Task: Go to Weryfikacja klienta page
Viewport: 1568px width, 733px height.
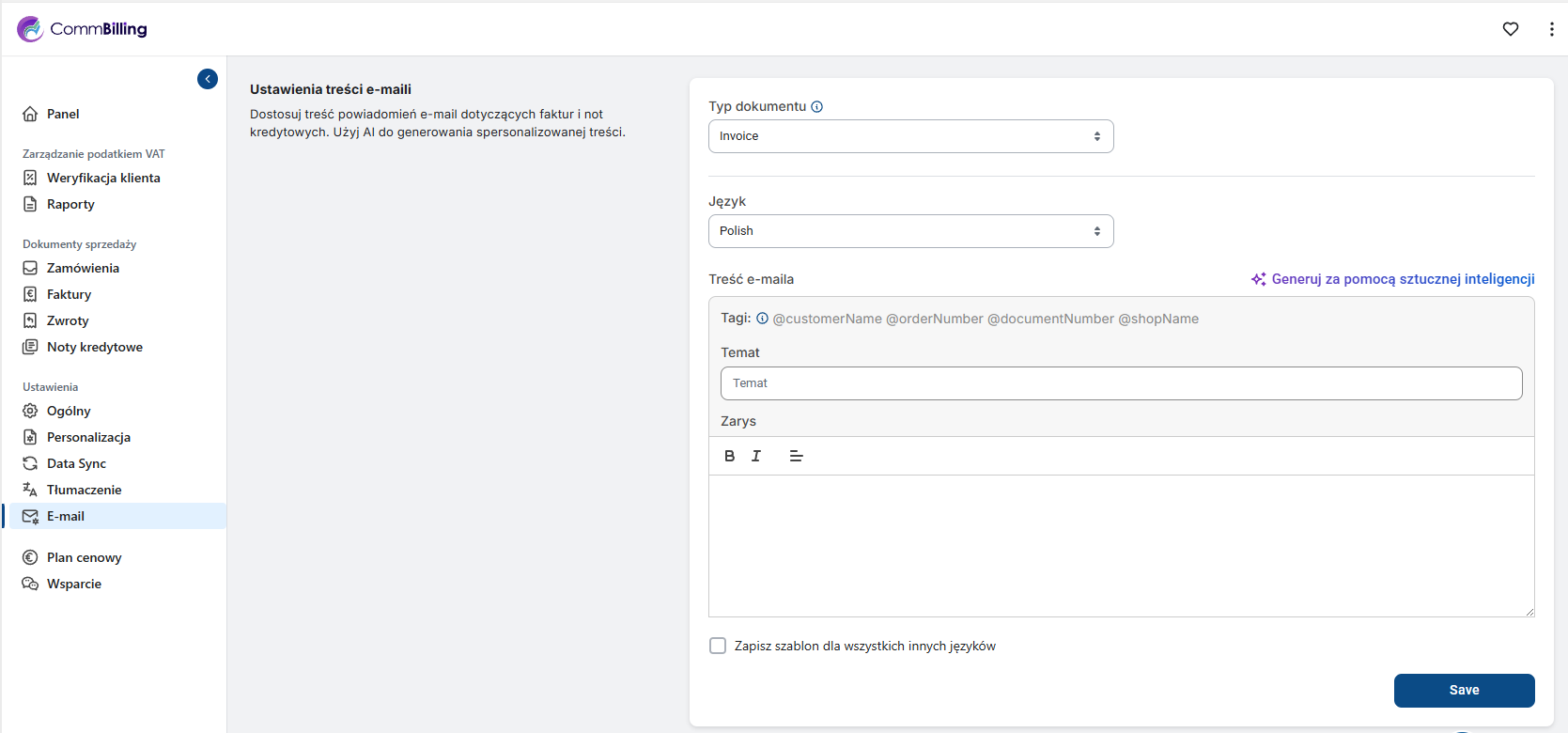Action: [x=103, y=178]
